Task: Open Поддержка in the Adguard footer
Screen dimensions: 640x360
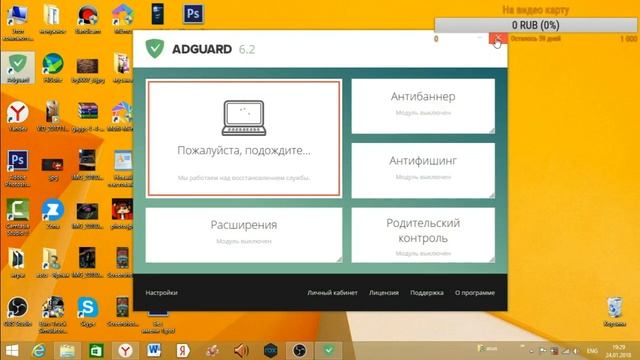Action: (x=427, y=293)
